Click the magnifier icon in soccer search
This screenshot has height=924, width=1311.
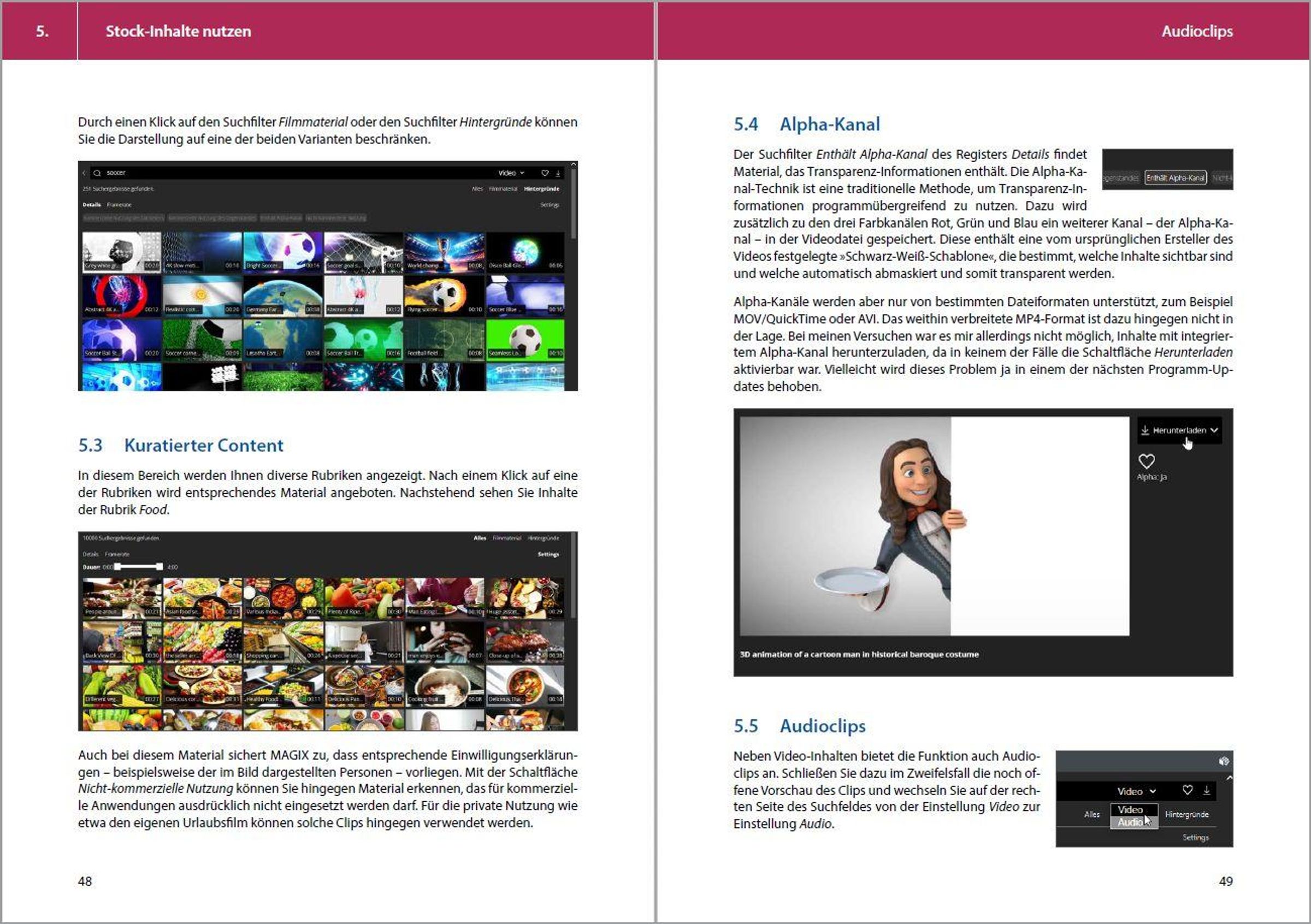[97, 173]
